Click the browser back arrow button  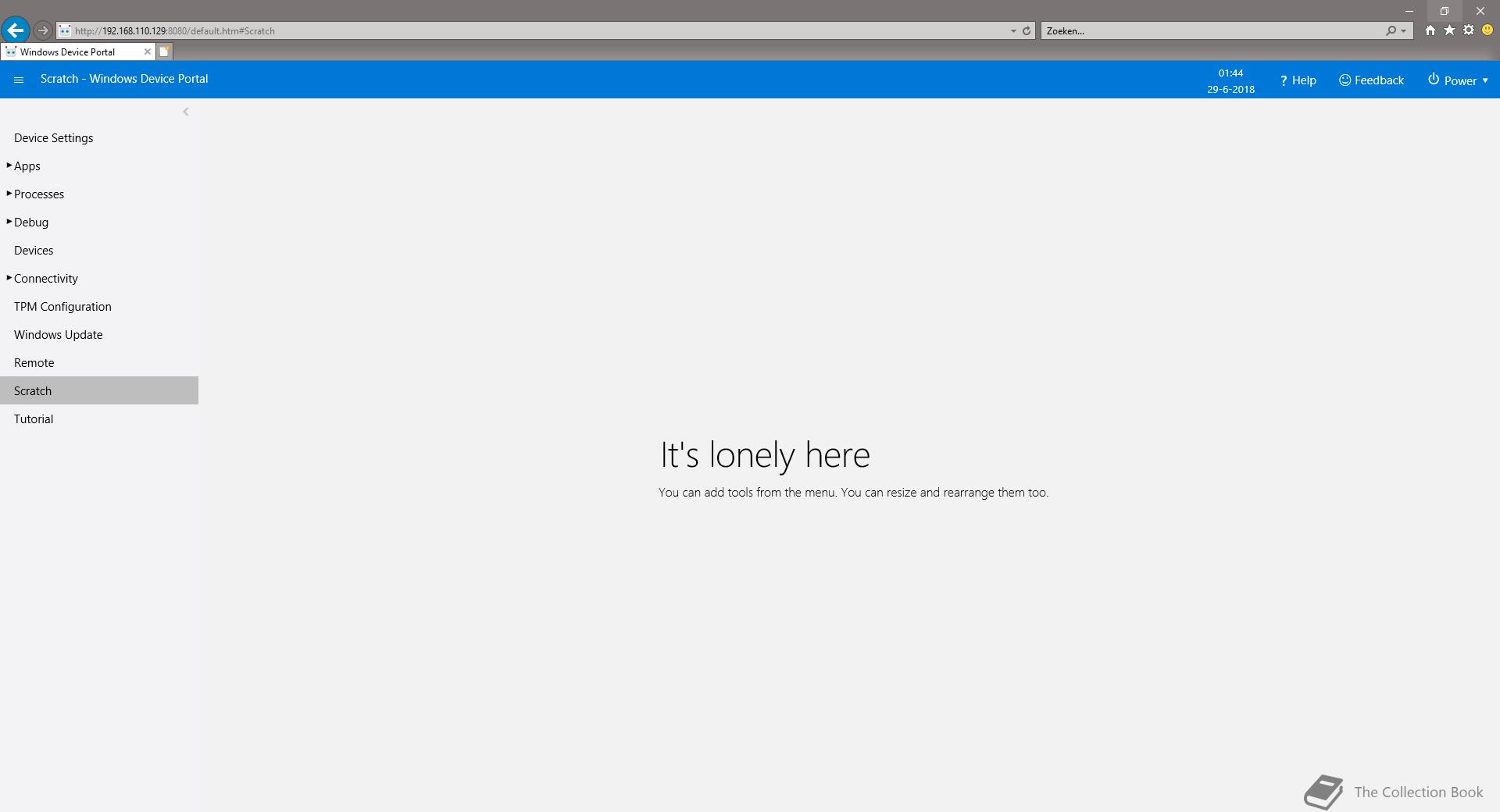click(15, 30)
